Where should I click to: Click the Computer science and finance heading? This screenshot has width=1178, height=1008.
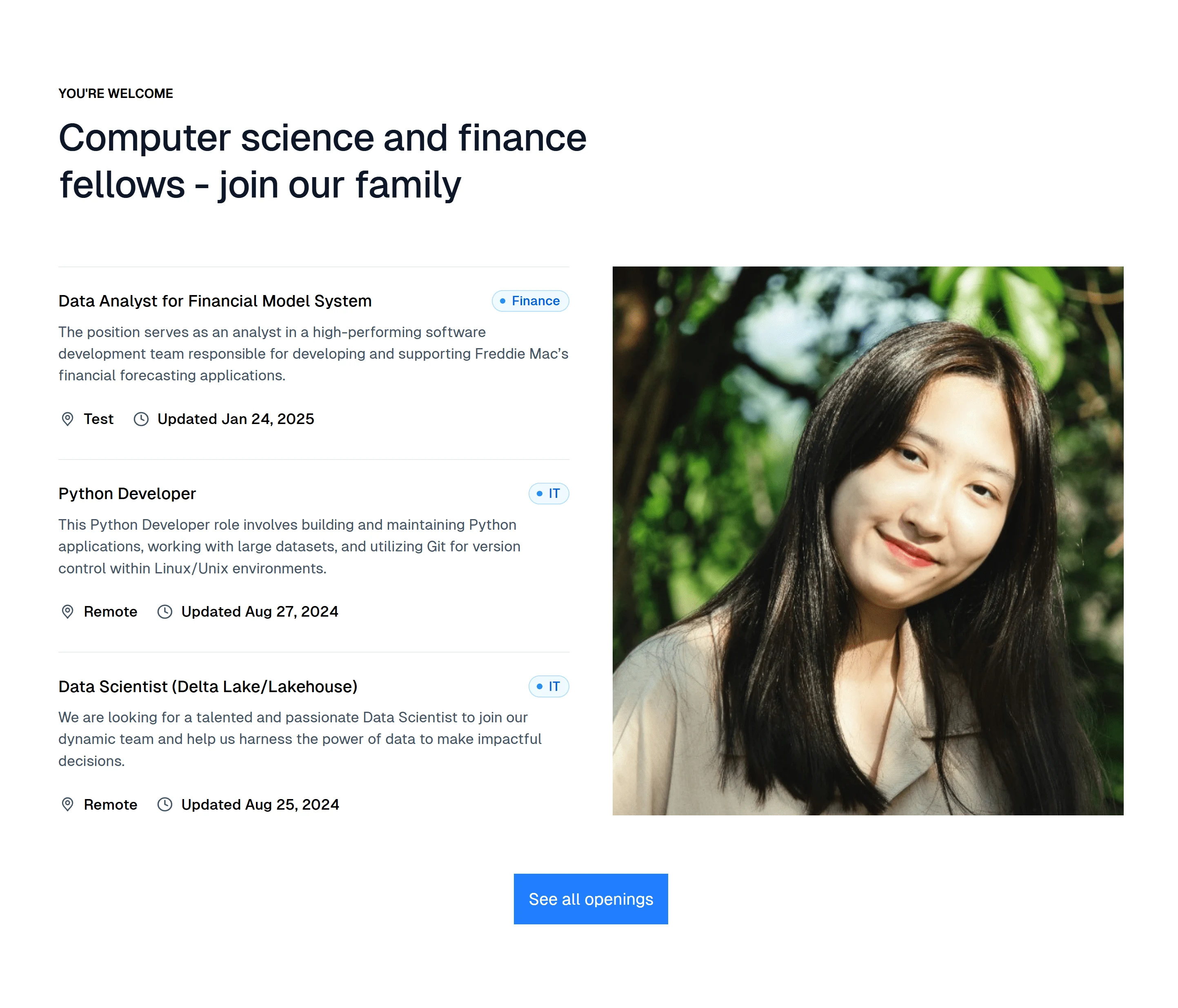(x=322, y=161)
